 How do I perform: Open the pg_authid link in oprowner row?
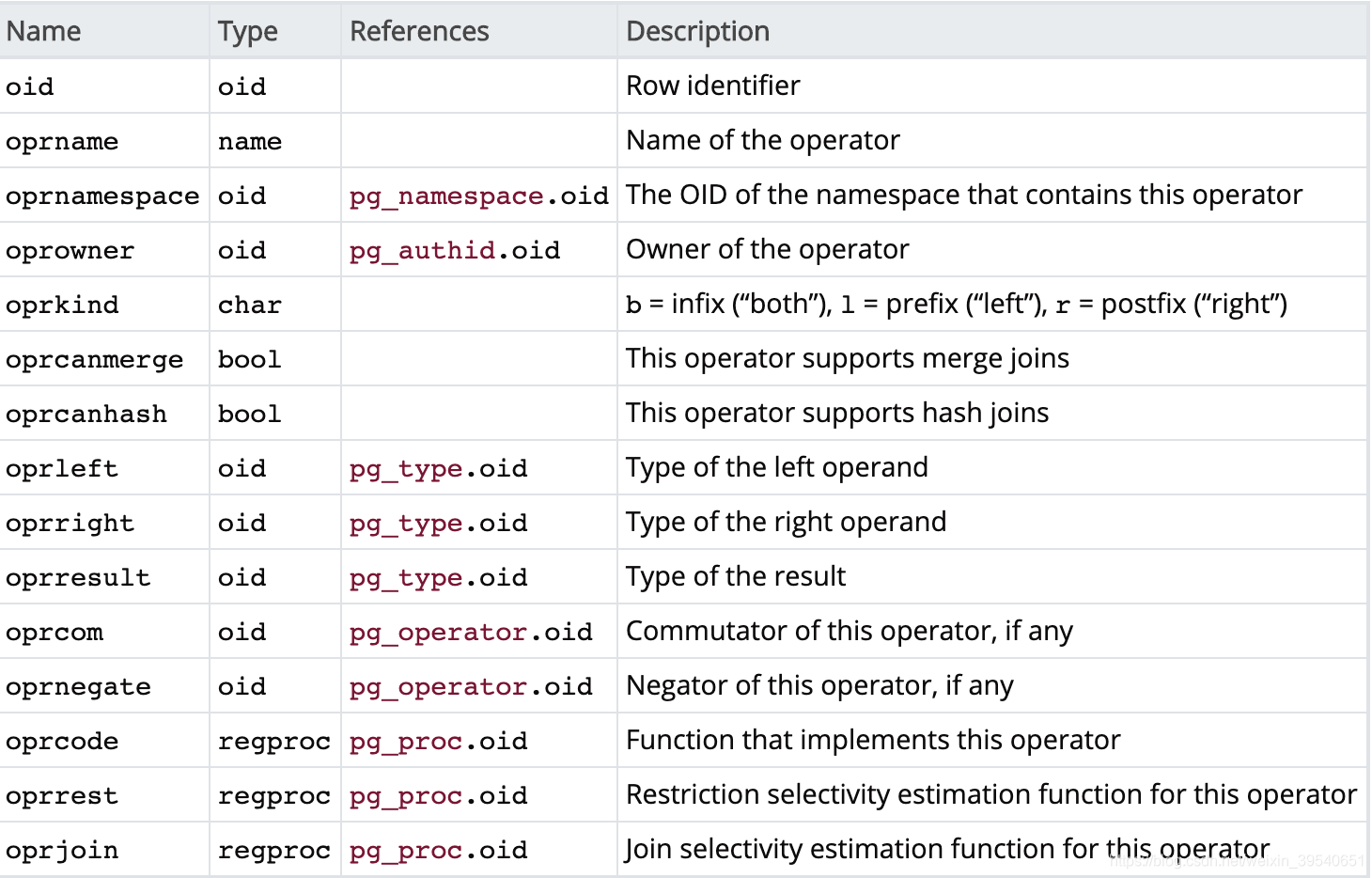click(x=422, y=251)
